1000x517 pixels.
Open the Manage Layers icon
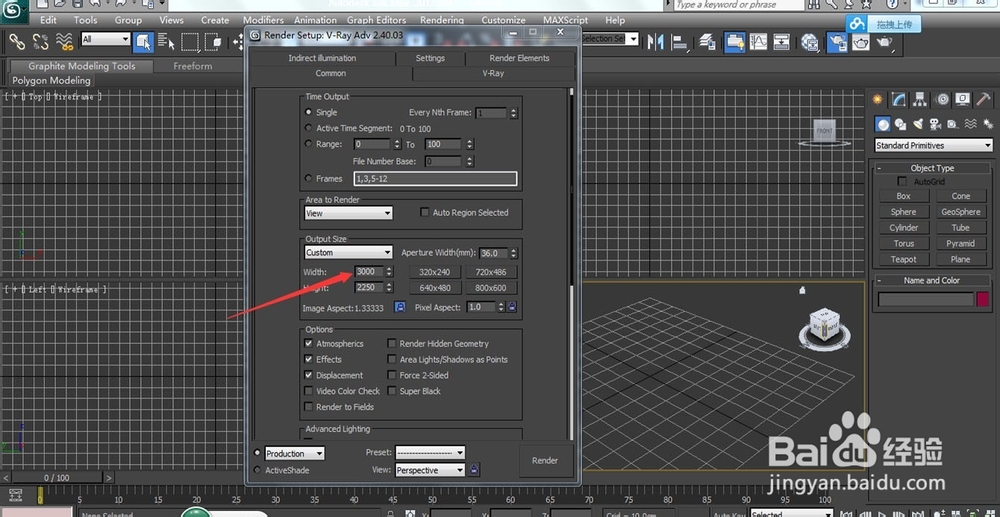[x=707, y=42]
